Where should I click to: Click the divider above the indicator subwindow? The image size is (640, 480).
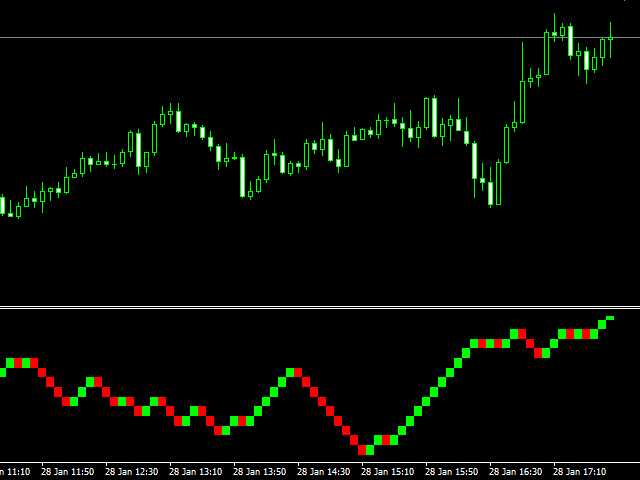(x=320, y=307)
